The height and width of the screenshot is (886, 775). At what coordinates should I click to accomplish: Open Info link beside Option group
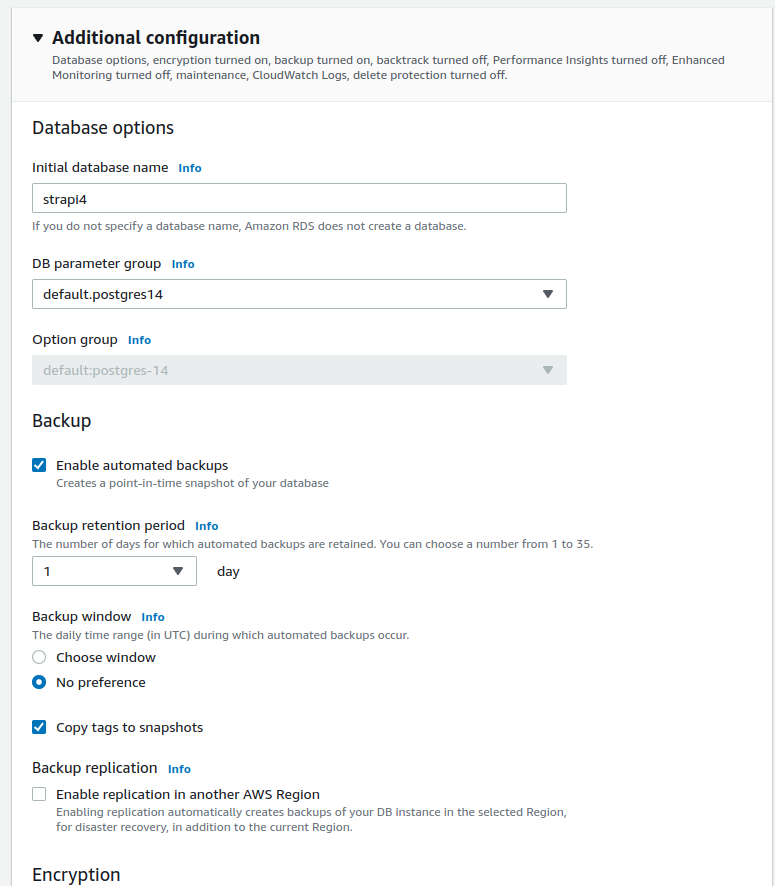click(139, 340)
